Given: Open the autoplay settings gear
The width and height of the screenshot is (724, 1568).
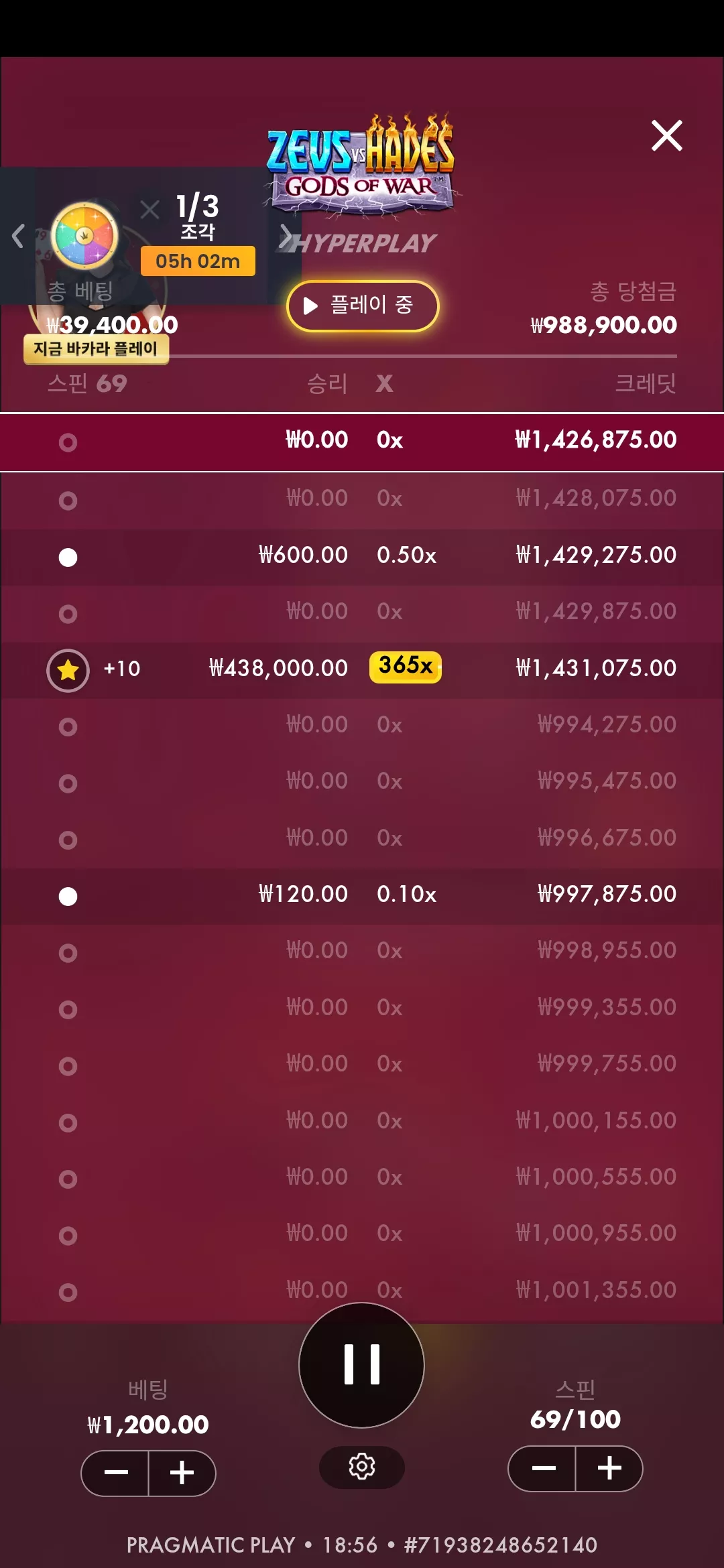Looking at the screenshot, I should (x=362, y=1467).
